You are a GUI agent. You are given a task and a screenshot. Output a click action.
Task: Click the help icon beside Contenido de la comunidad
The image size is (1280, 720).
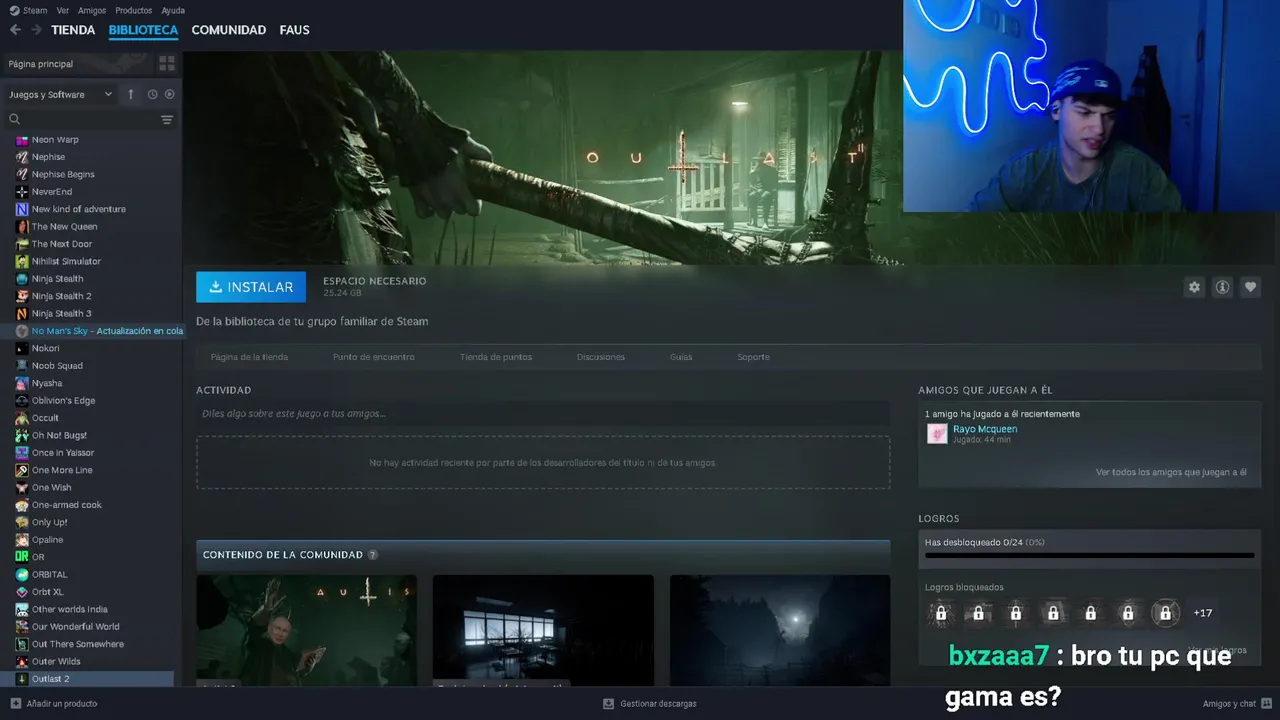pos(373,555)
